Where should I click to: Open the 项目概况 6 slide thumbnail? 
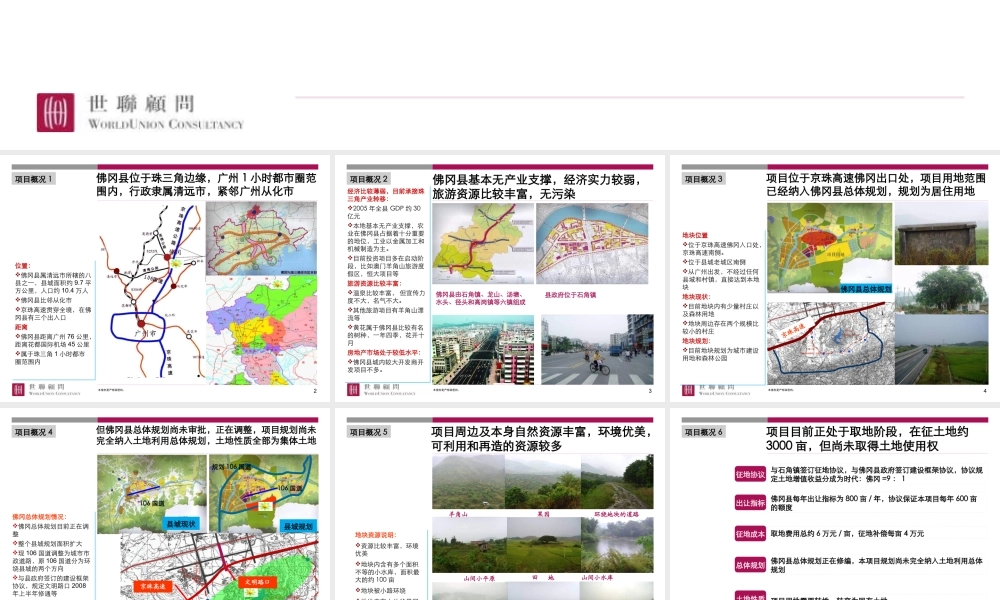pyautogui.click(x=835, y=504)
